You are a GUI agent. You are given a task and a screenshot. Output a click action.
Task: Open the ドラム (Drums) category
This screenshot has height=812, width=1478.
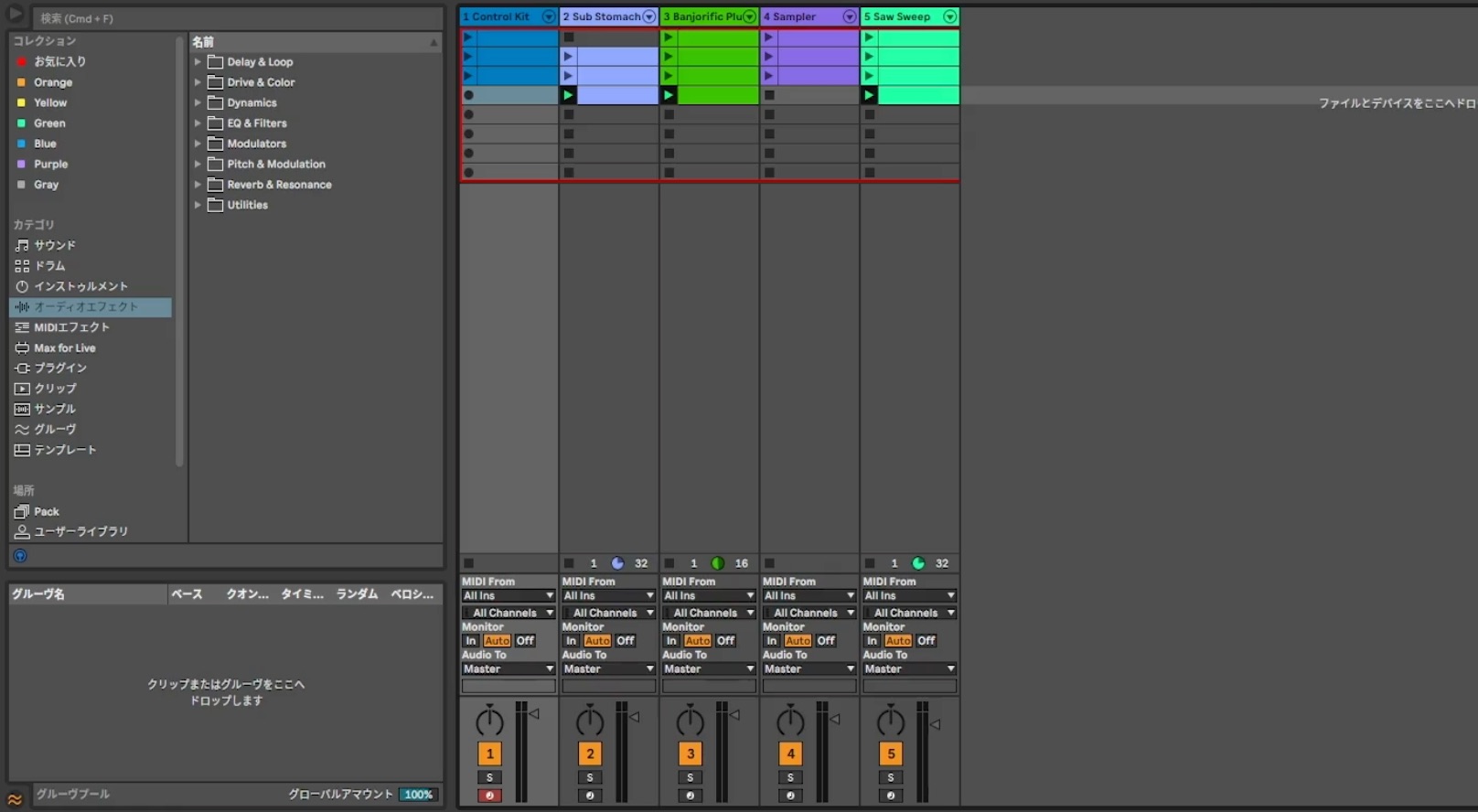(49, 266)
